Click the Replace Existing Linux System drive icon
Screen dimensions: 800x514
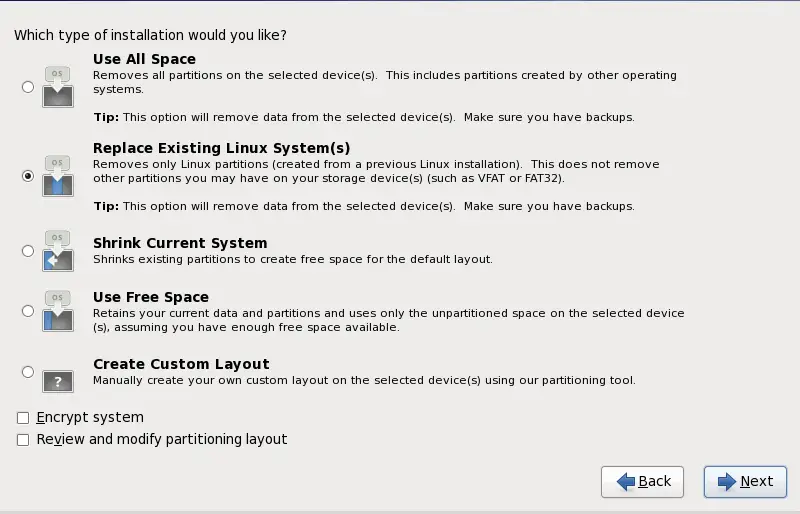[58, 175]
